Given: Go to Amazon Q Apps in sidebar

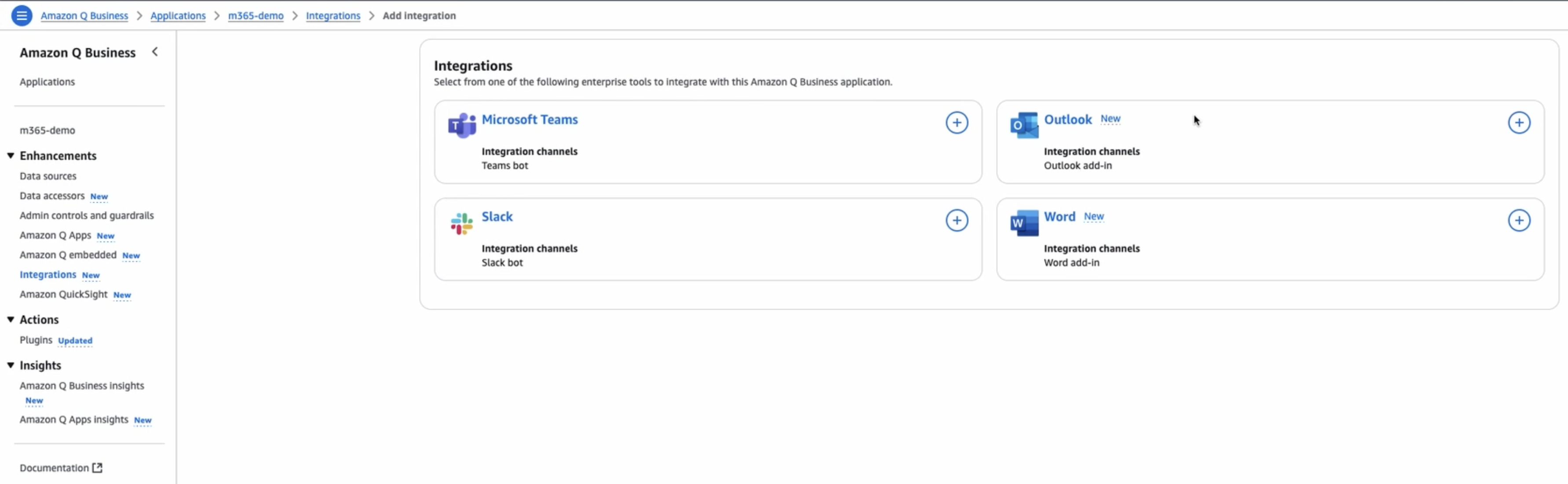Looking at the screenshot, I should [x=55, y=235].
